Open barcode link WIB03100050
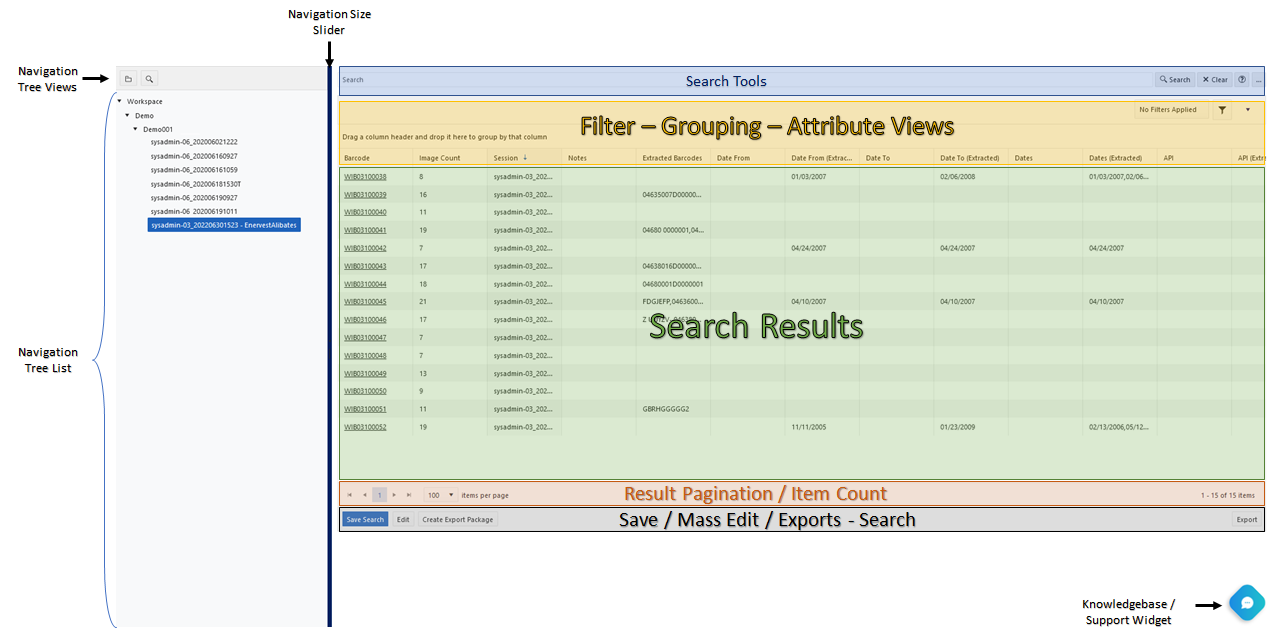 pos(365,391)
